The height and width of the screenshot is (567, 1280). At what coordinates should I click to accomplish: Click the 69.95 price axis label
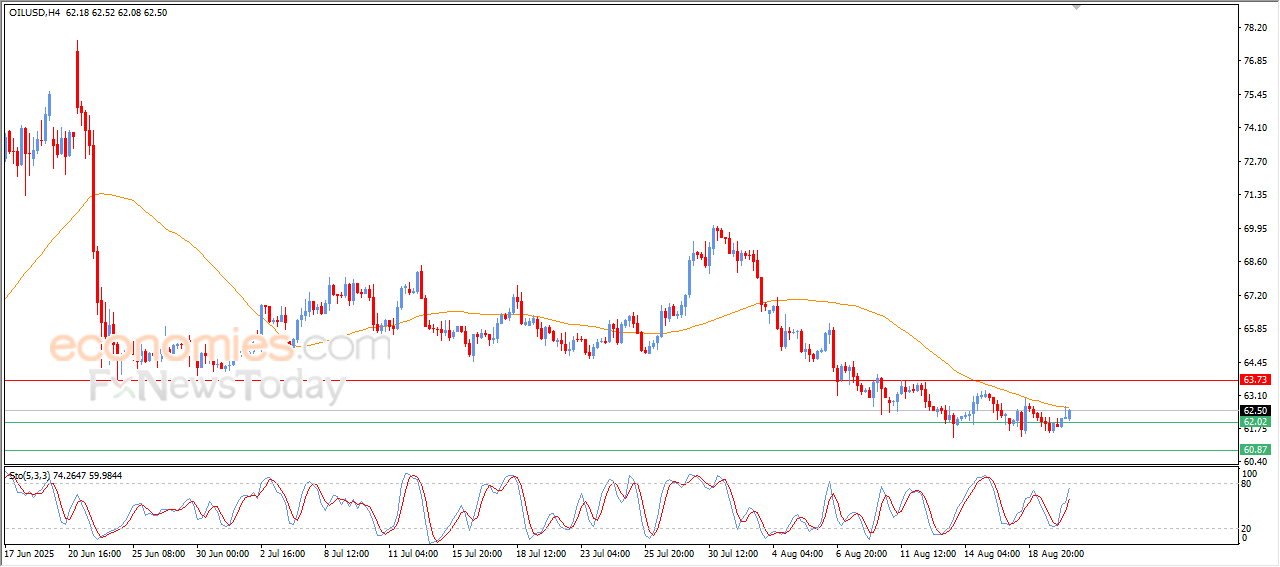(x=1255, y=229)
